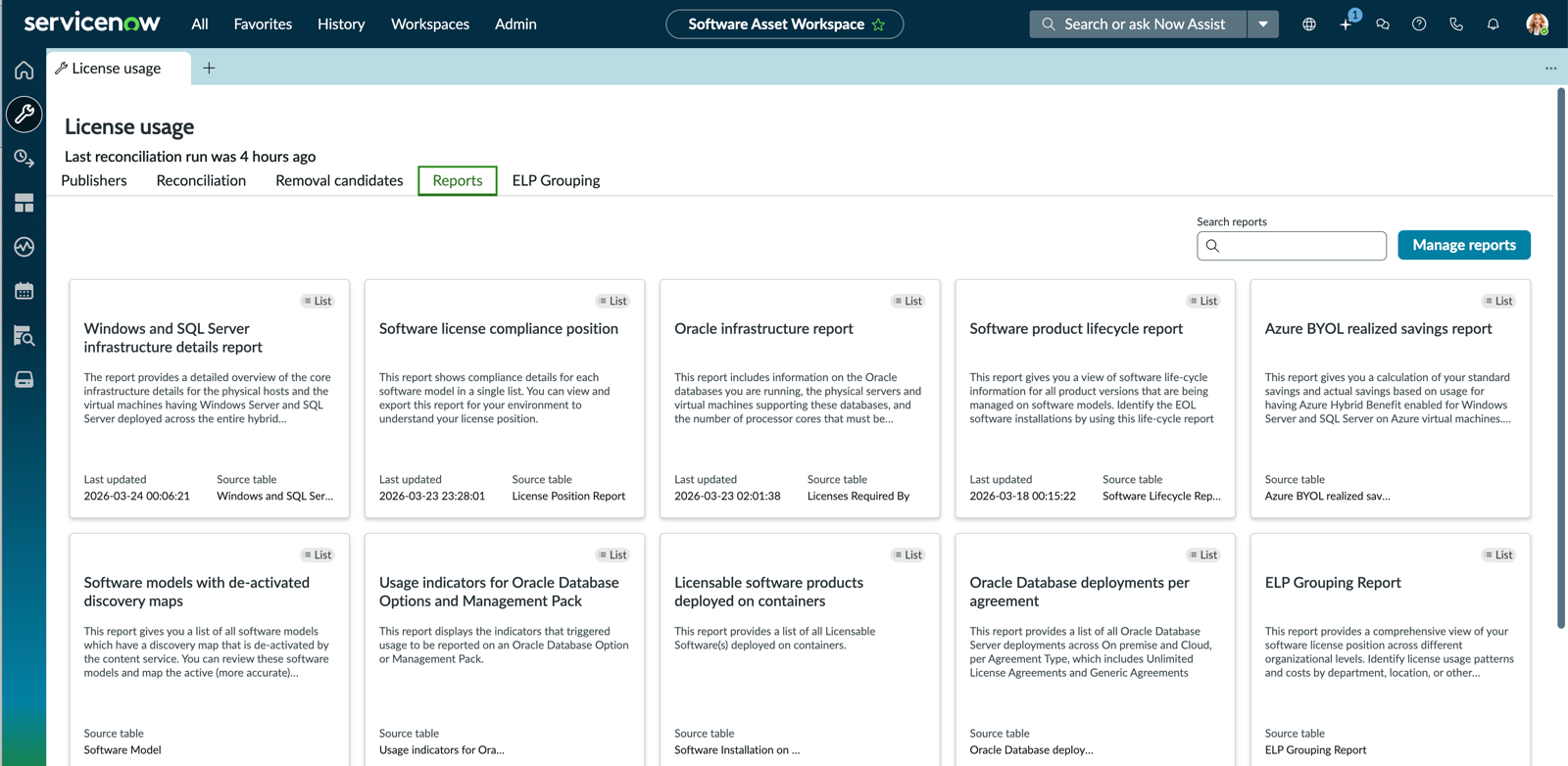Switch to the ELP Grouping tab
This screenshot has height=766, width=1568.
click(556, 180)
